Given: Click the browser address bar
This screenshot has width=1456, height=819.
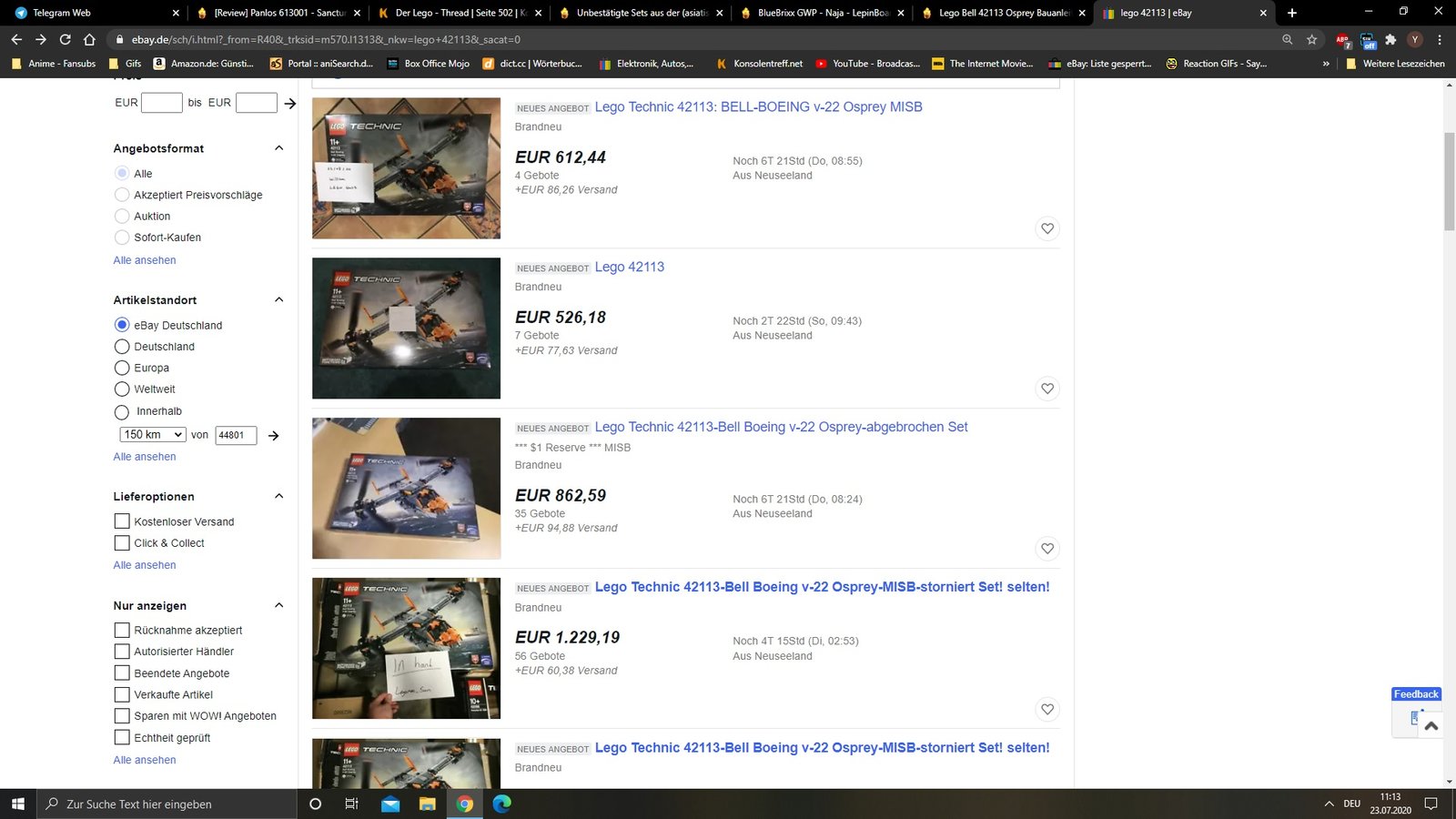Looking at the screenshot, I should 692,39.
